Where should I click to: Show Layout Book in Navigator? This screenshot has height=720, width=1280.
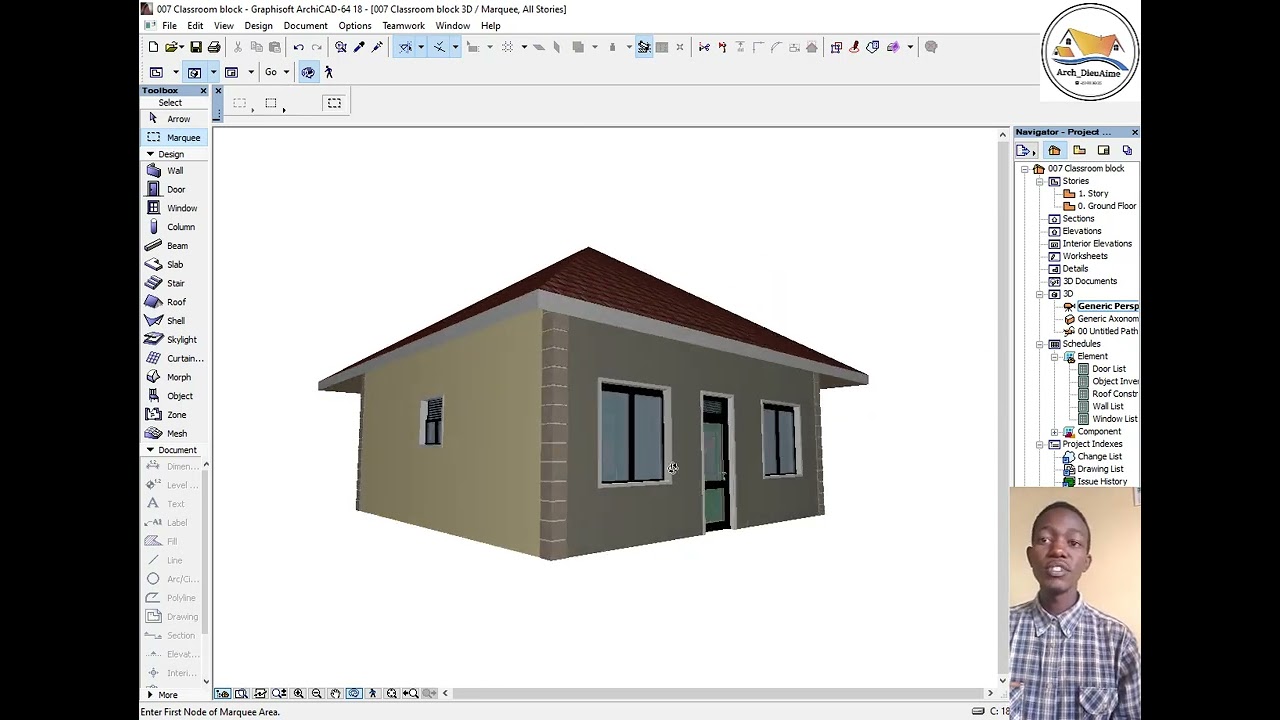[1104, 150]
